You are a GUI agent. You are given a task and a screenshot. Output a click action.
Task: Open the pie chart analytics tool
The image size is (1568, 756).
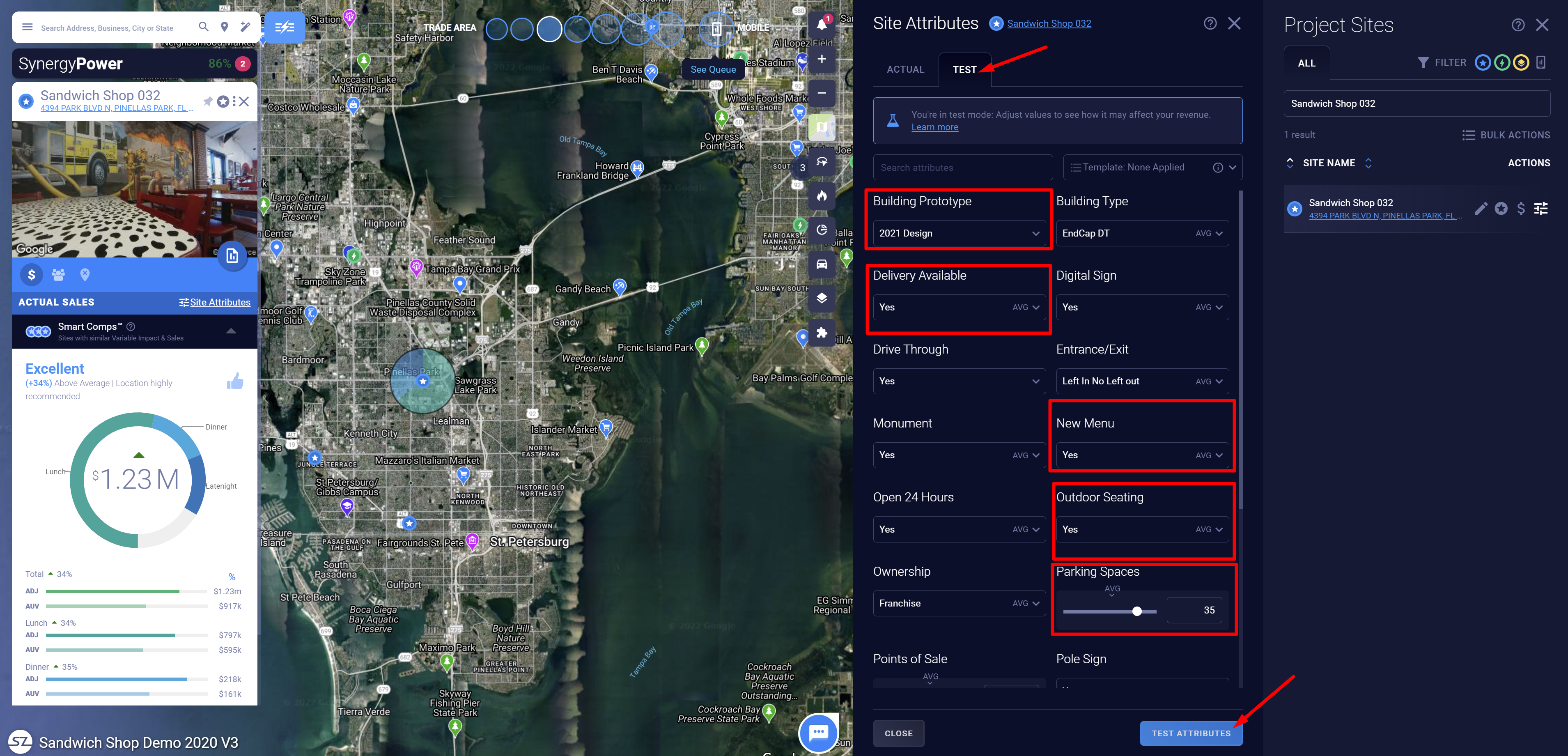click(x=822, y=230)
